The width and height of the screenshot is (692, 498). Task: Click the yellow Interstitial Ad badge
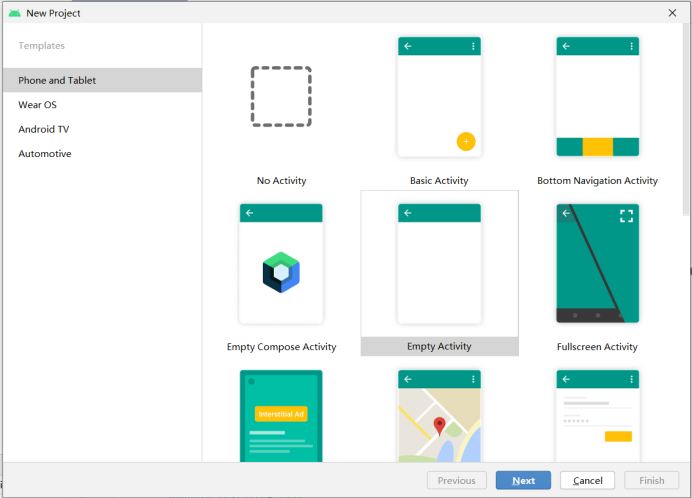coord(281,414)
